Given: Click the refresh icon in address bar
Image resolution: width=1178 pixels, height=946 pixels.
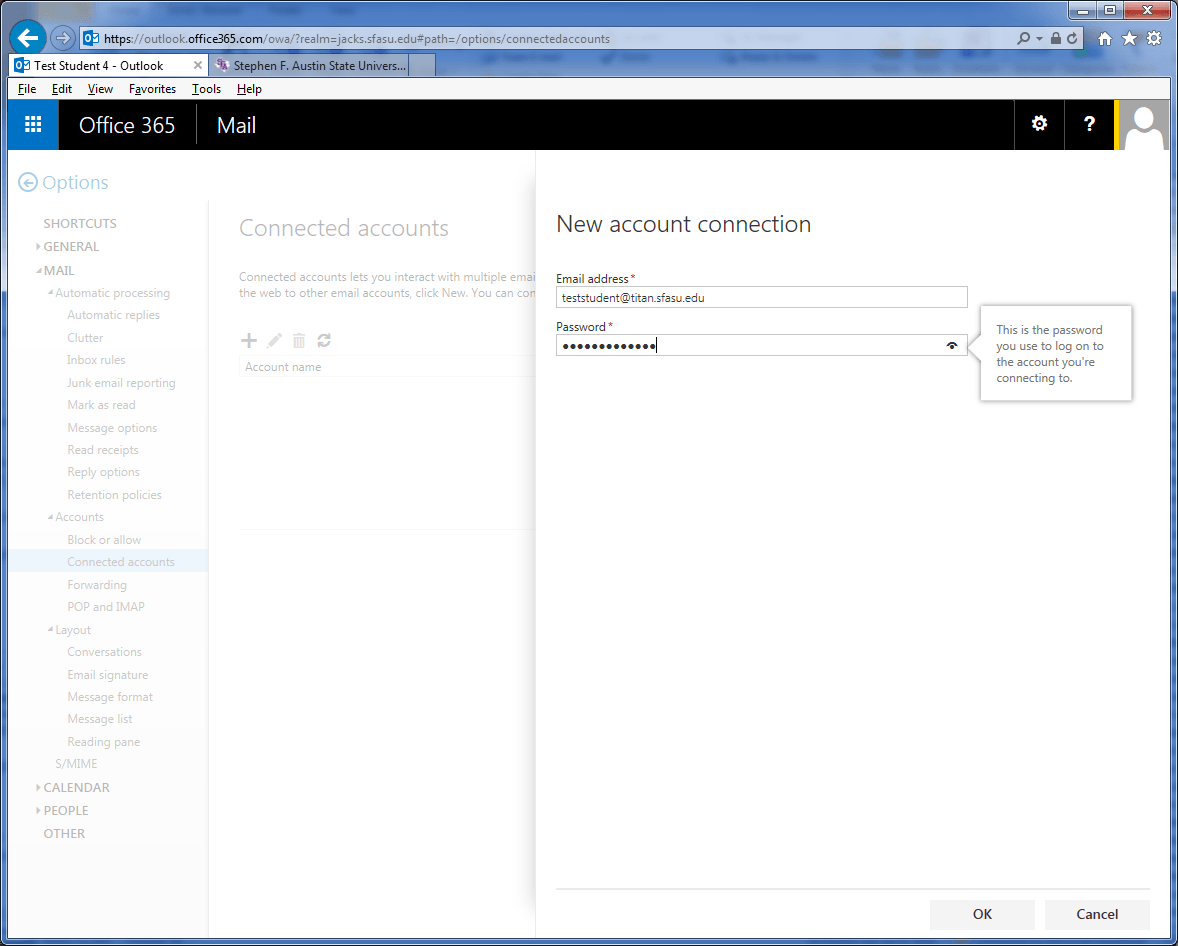Looking at the screenshot, I should click(x=1073, y=39).
